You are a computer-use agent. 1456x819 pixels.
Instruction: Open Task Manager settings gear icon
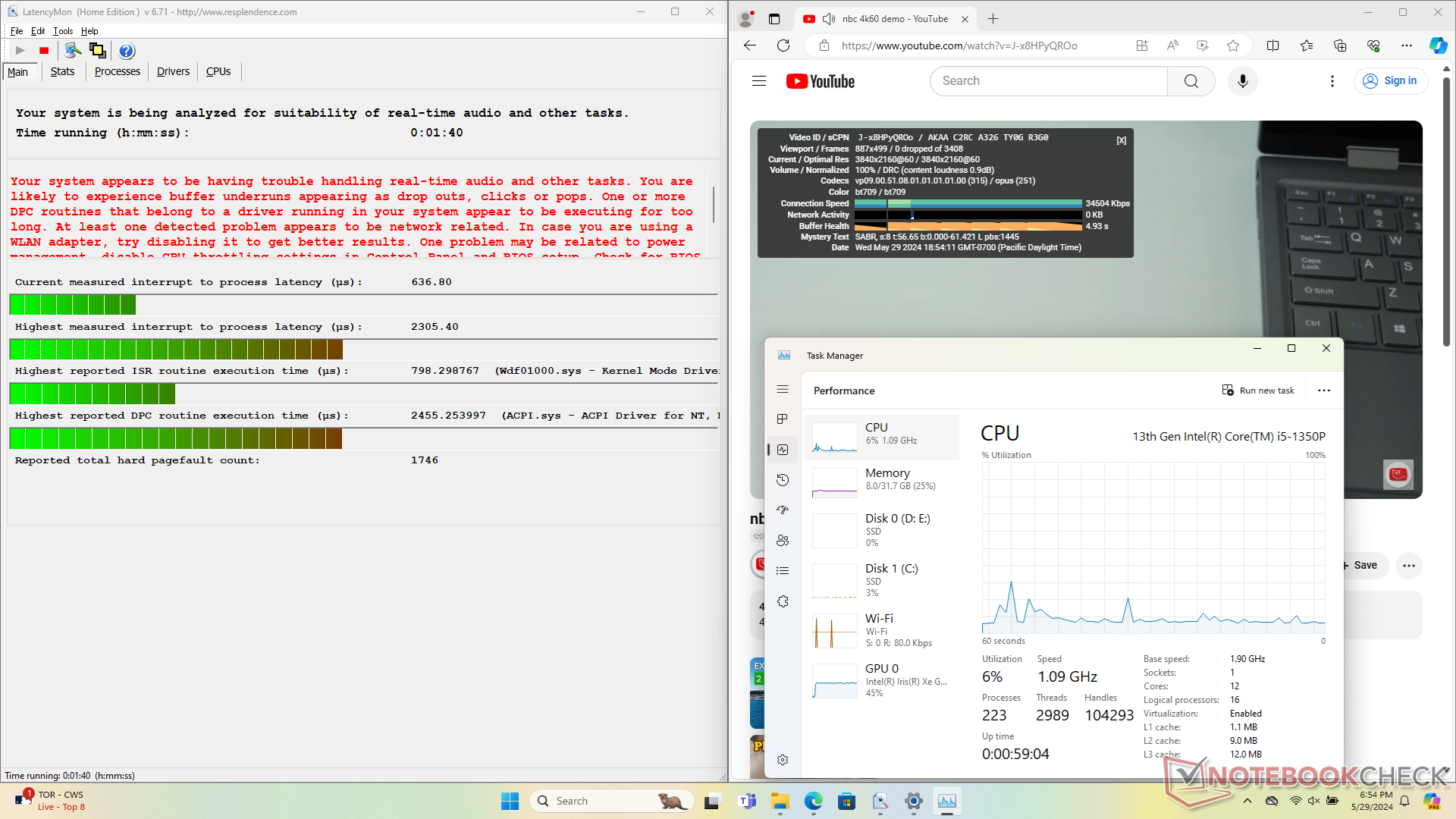pyautogui.click(x=783, y=760)
